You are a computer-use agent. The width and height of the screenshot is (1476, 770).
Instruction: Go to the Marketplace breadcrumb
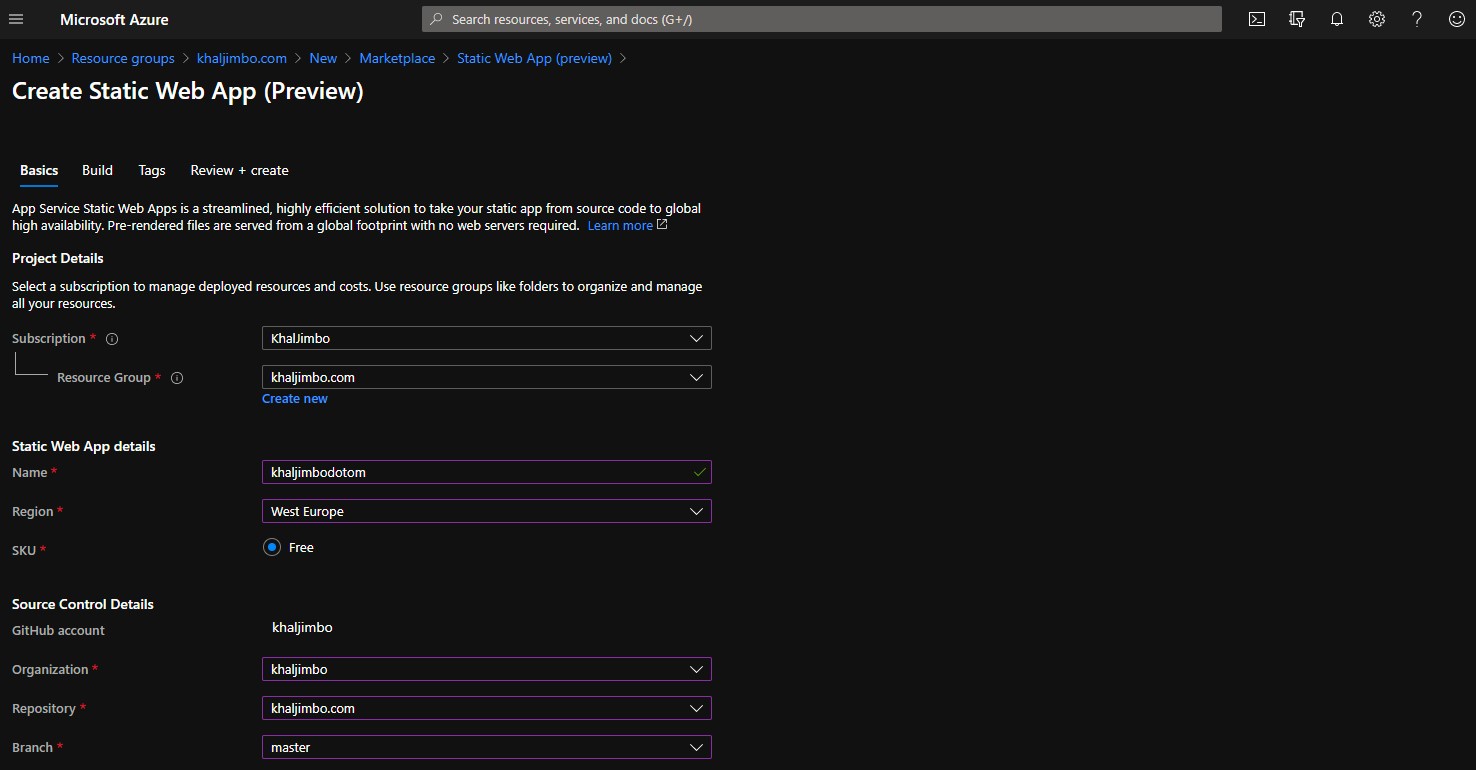pos(397,58)
